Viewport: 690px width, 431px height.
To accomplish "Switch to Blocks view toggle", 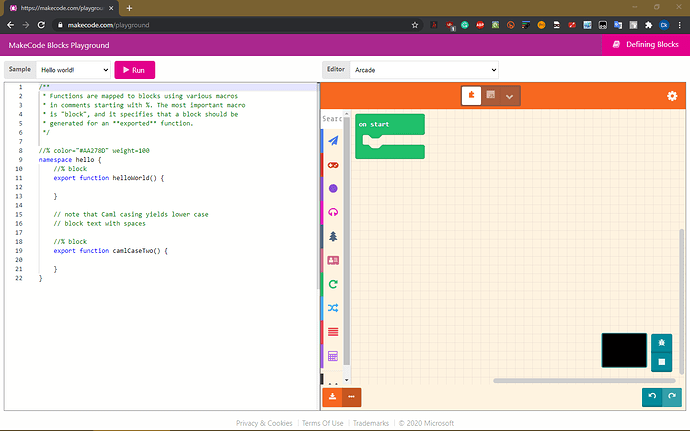I will [471, 96].
